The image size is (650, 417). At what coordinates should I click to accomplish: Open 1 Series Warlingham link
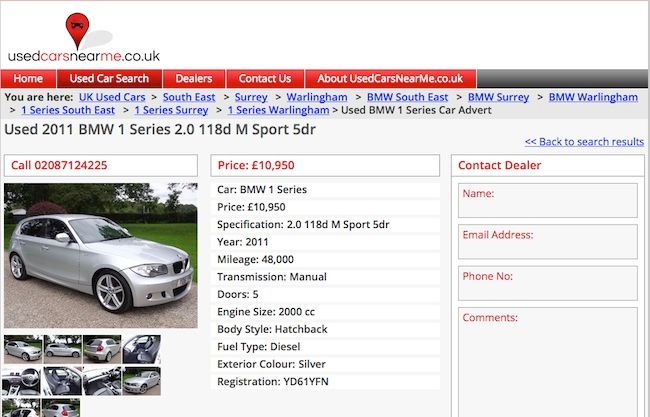(x=278, y=110)
